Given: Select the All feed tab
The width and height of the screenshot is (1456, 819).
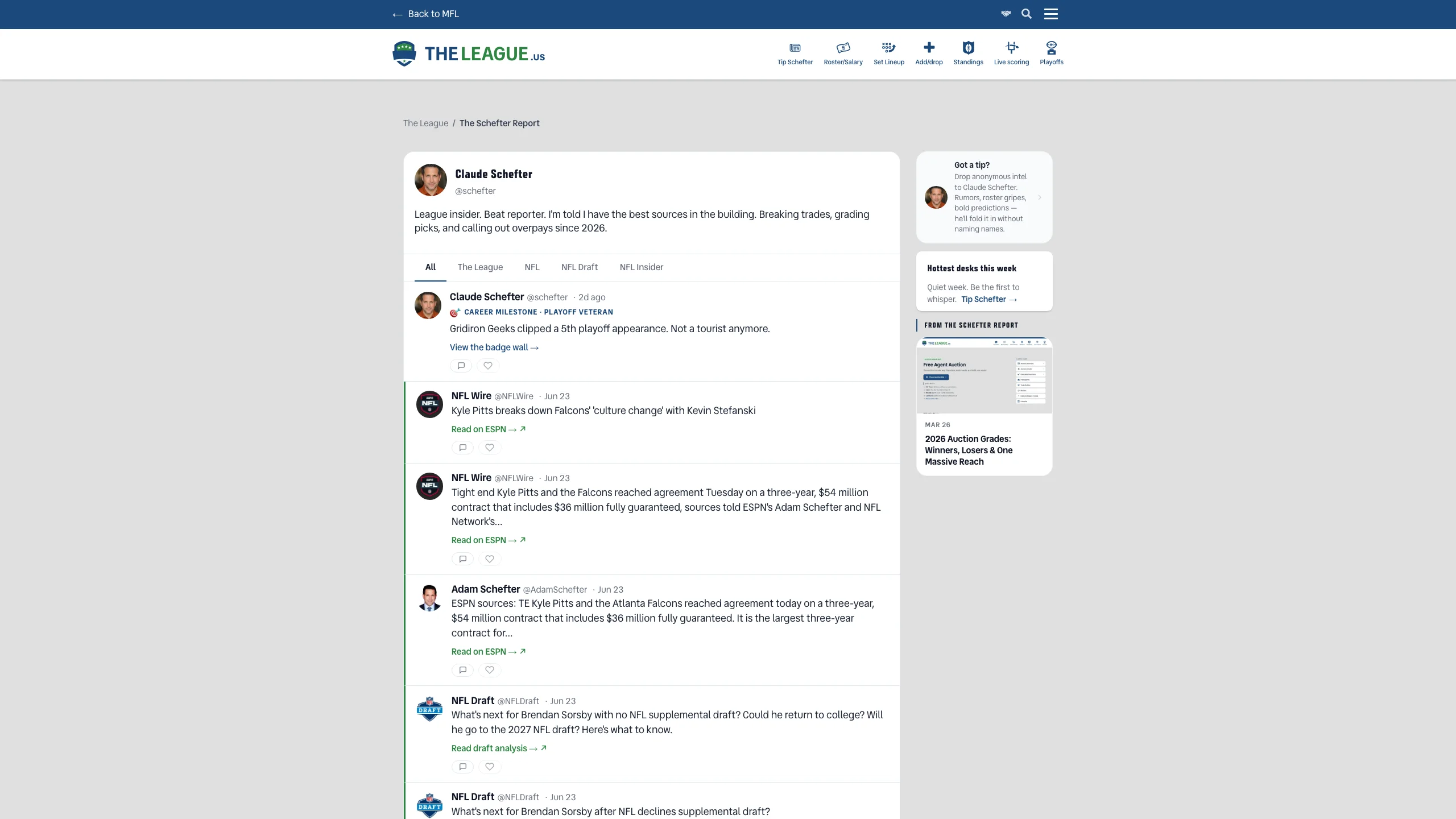Looking at the screenshot, I should coord(431,267).
